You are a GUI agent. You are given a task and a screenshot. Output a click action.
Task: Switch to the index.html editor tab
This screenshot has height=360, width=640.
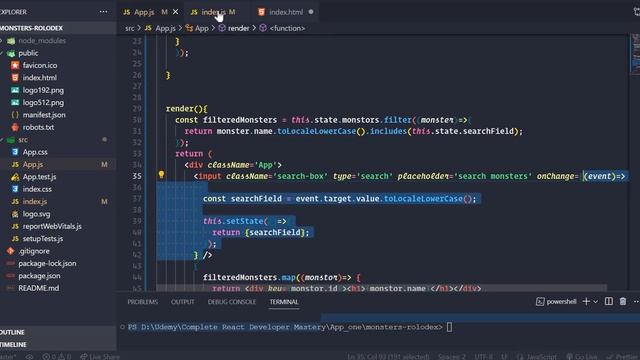pyautogui.click(x=286, y=12)
